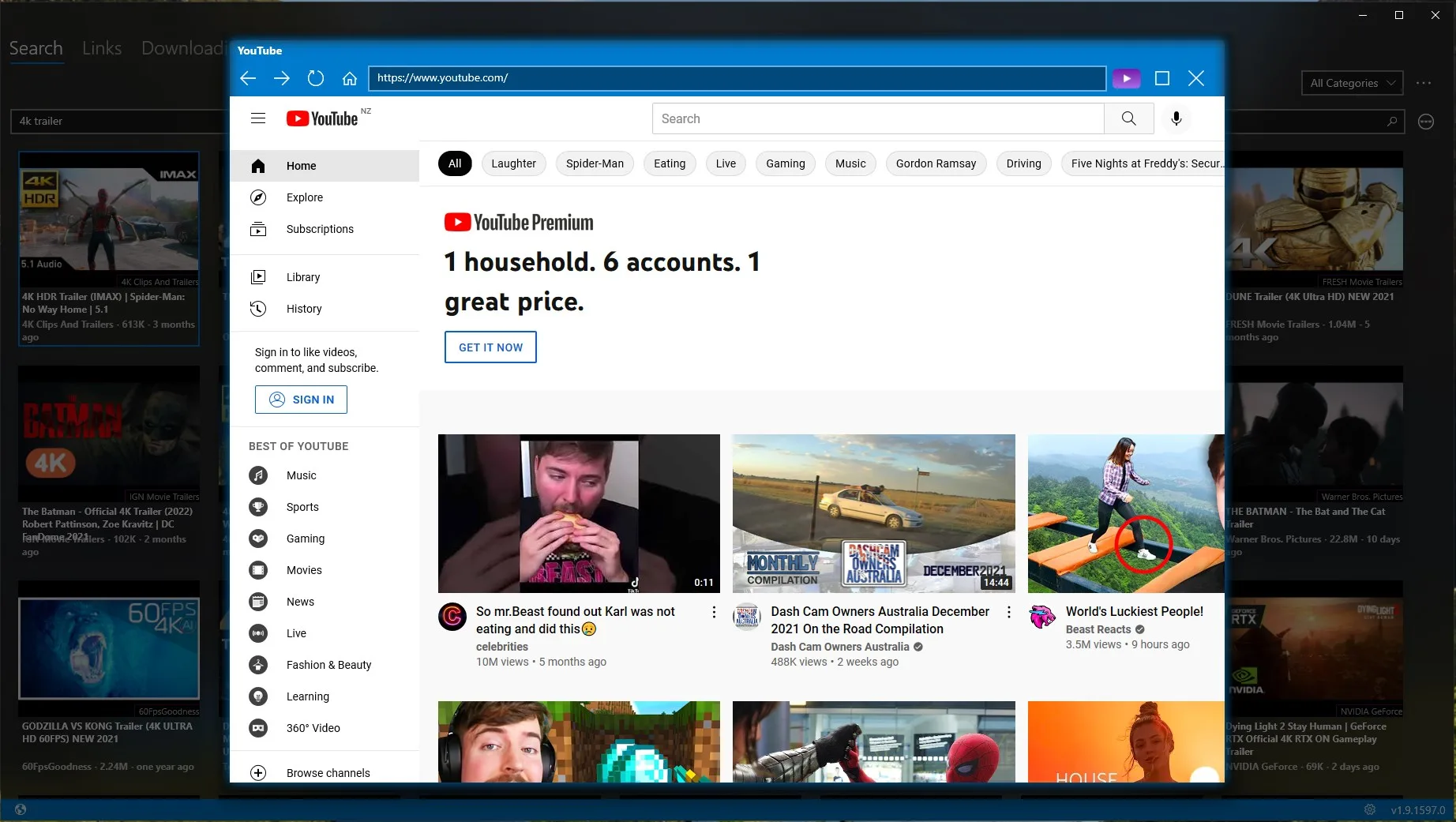Switch to the Search tab in background app
The width and height of the screenshot is (1456, 822).
coord(36,48)
